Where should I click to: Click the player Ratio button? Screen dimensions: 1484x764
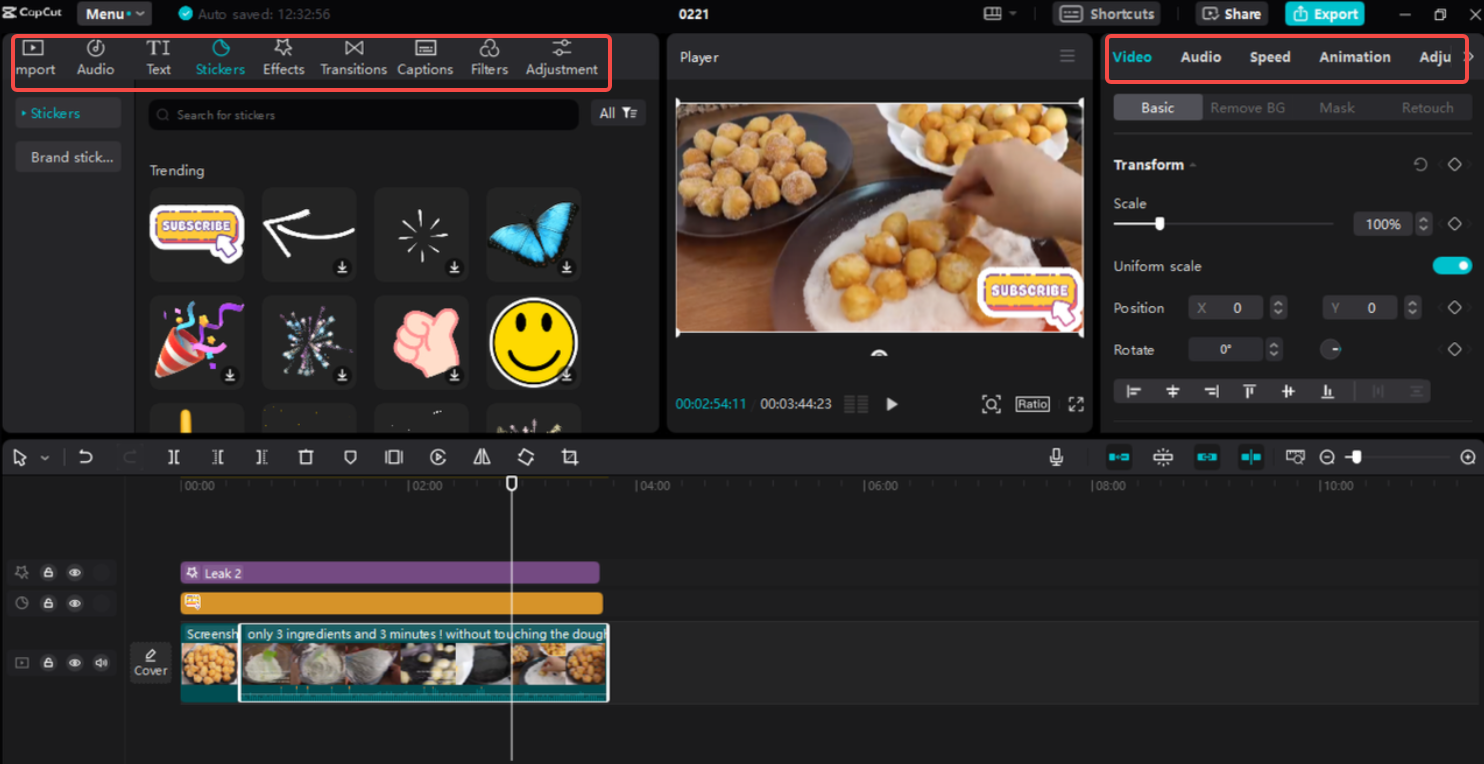tap(1033, 404)
